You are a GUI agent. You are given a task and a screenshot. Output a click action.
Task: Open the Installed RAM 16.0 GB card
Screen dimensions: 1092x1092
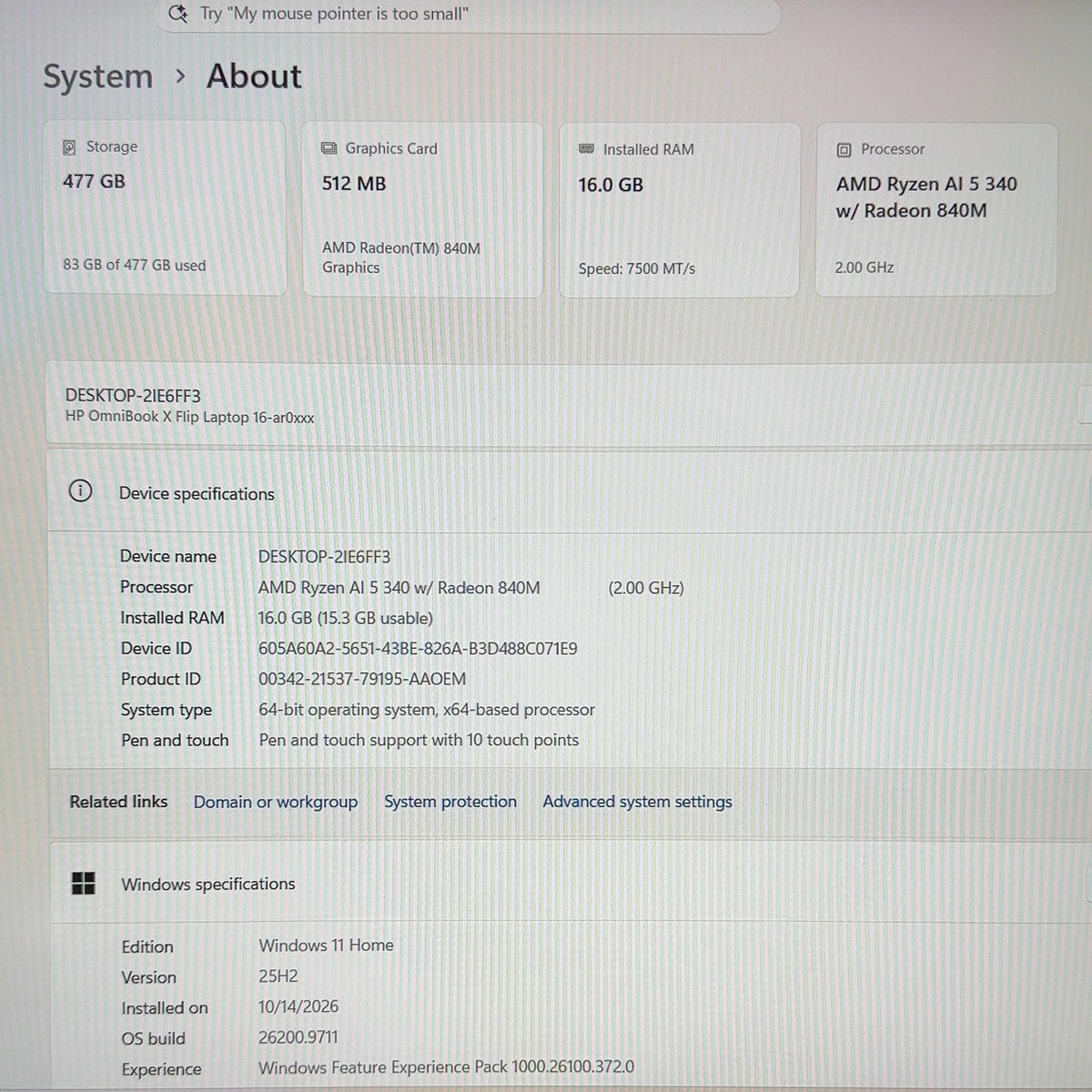pyautogui.click(x=679, y=210)
